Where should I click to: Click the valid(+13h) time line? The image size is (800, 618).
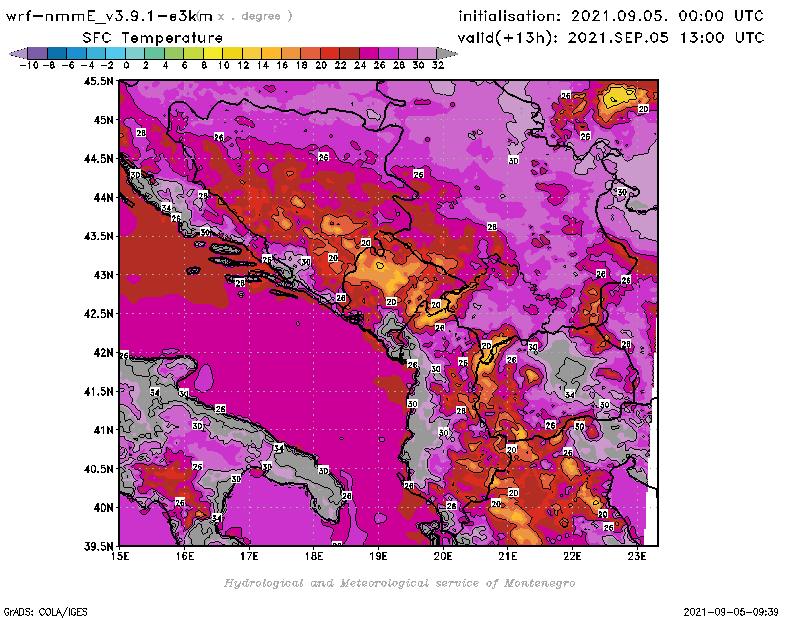coord(611,37)
